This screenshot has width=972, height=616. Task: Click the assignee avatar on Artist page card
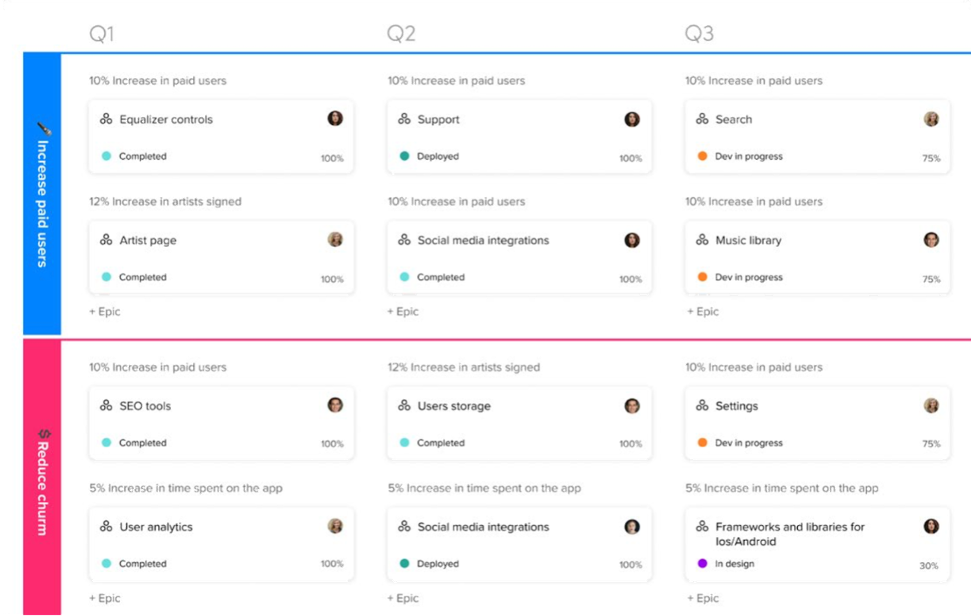click(x=335, y=240)
